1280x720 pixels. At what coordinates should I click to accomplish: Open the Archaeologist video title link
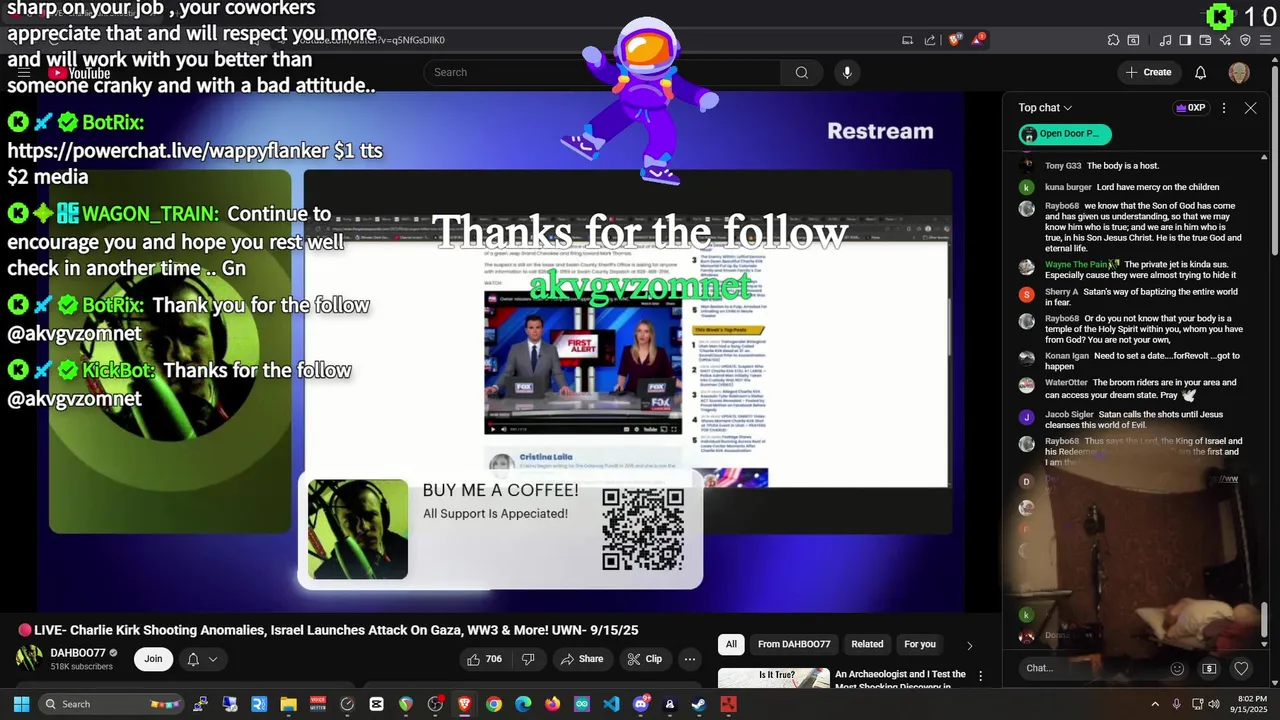tap(900, 679)
